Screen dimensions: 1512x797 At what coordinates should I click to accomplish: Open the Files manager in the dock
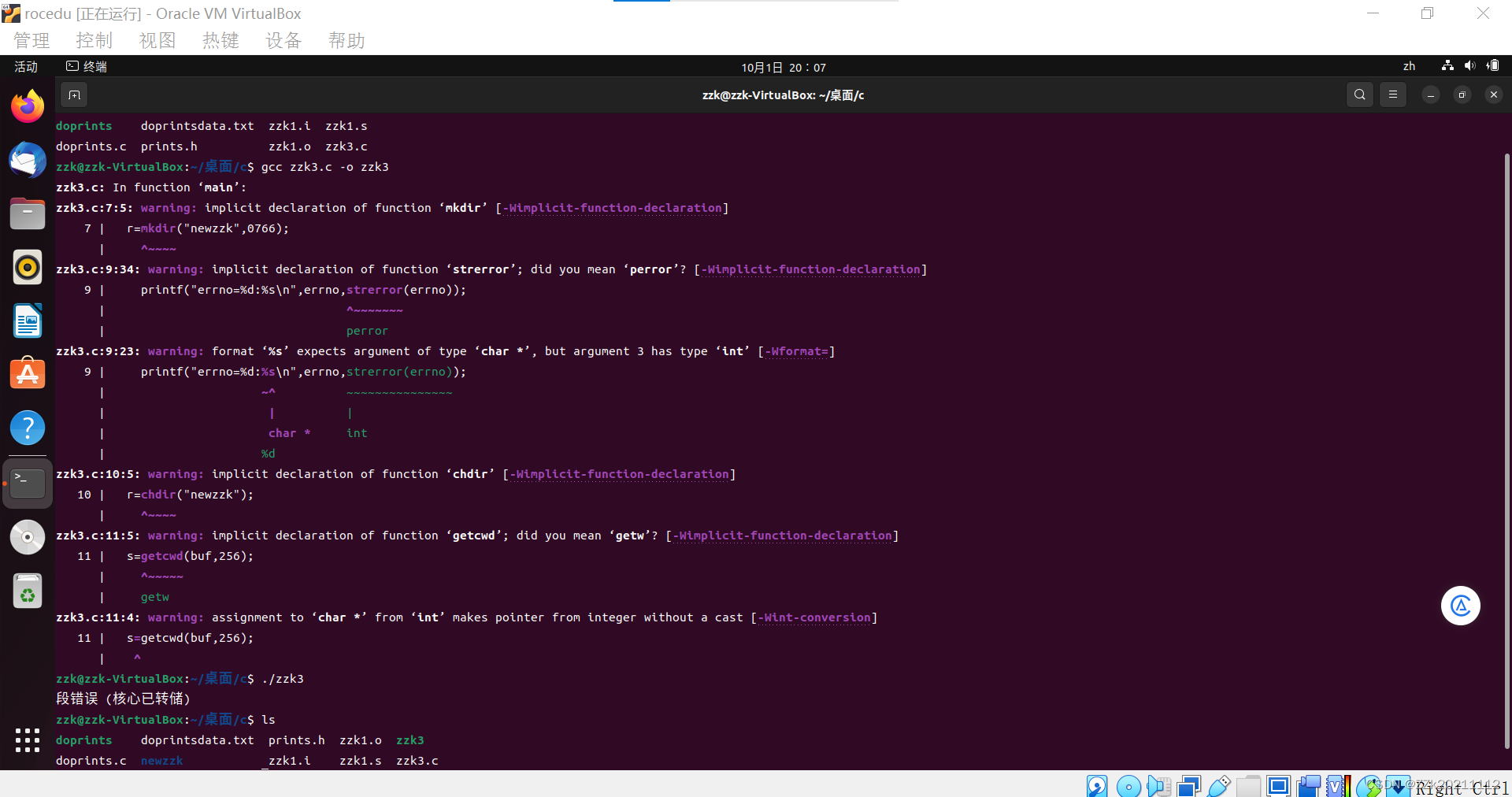point(28,213)
